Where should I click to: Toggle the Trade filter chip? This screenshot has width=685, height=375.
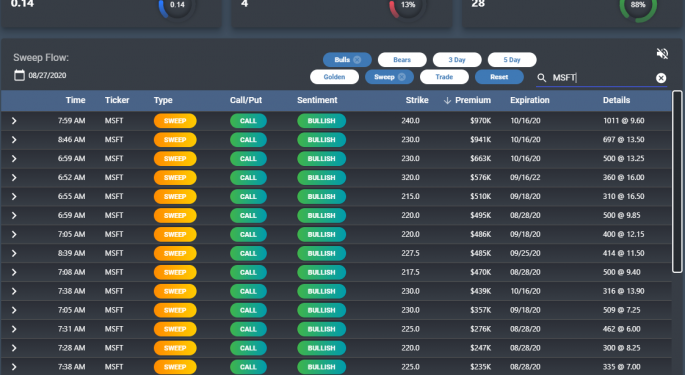[444, 77]
